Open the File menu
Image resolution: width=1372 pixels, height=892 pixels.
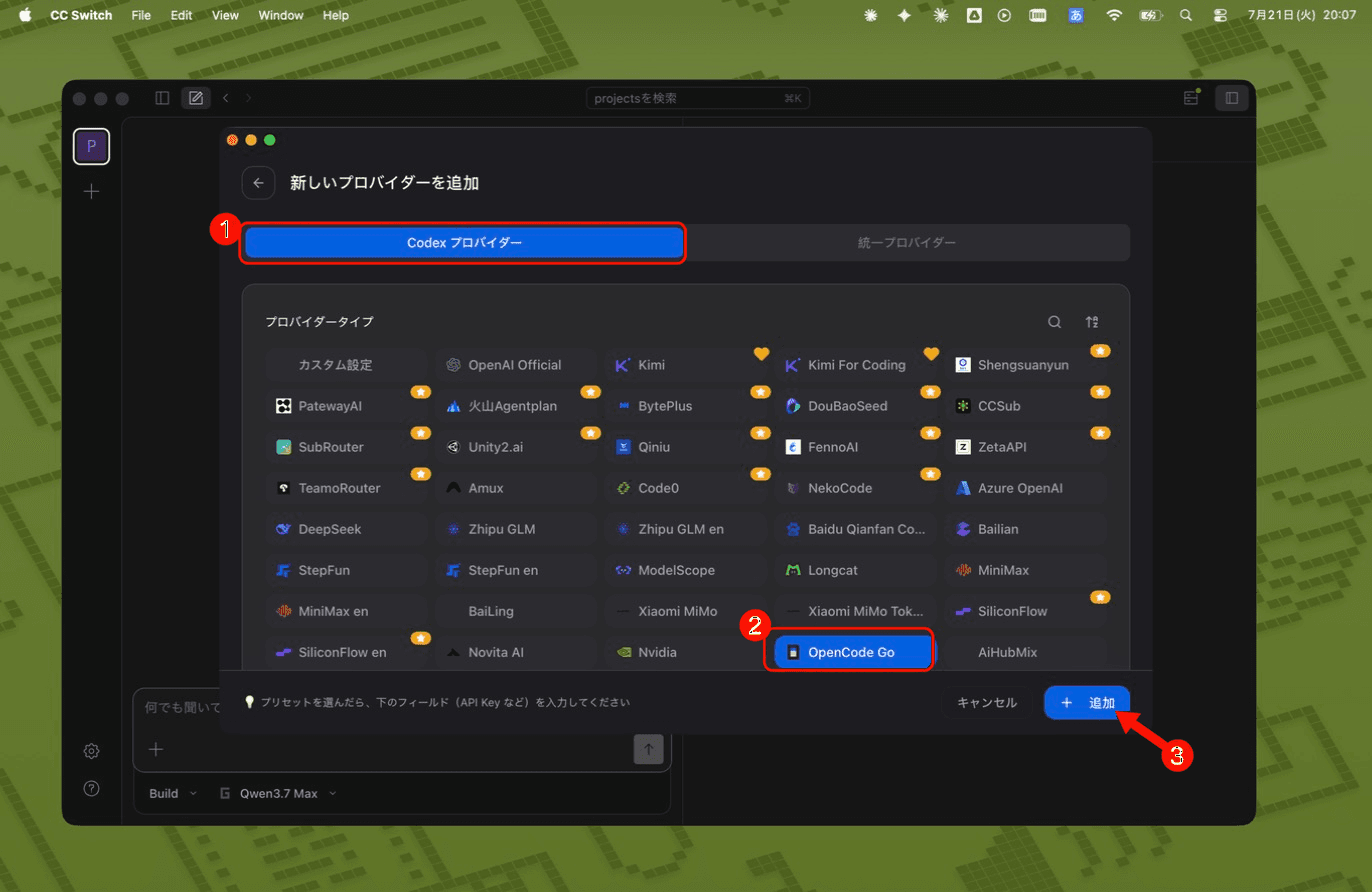click(x=141, y=15)
